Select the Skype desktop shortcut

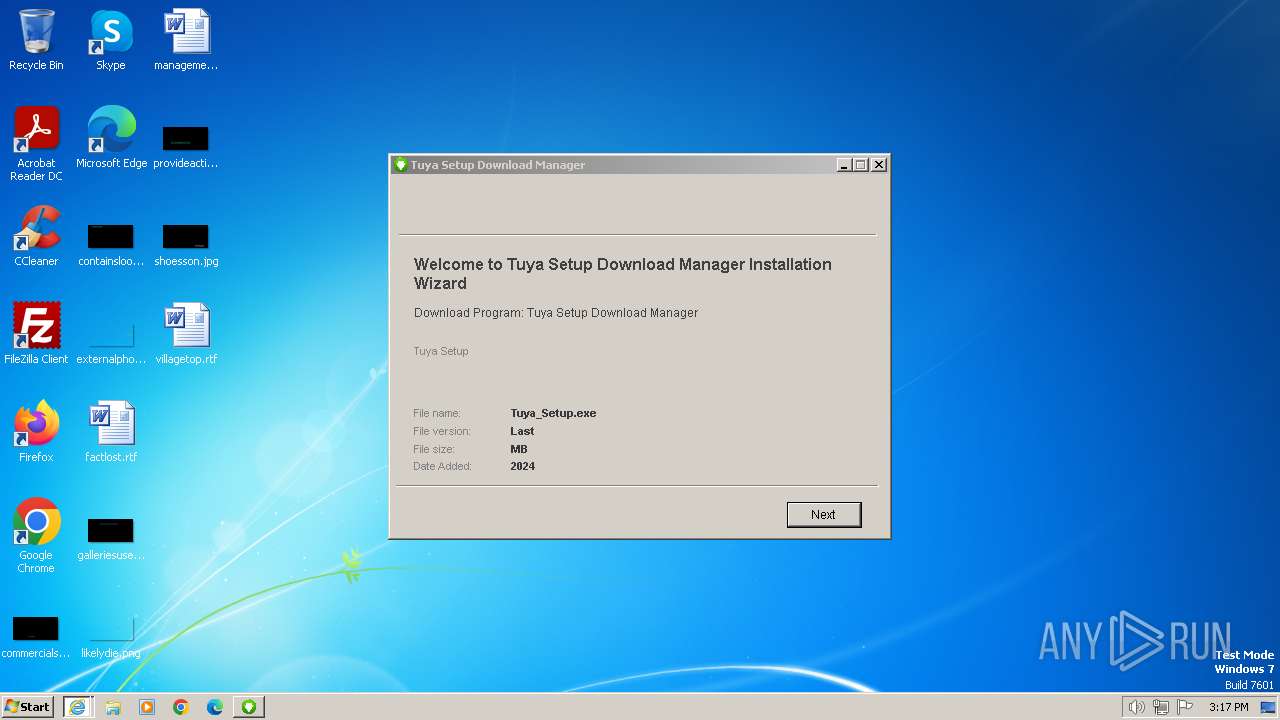pyautogui.click(x=111, y=40)
